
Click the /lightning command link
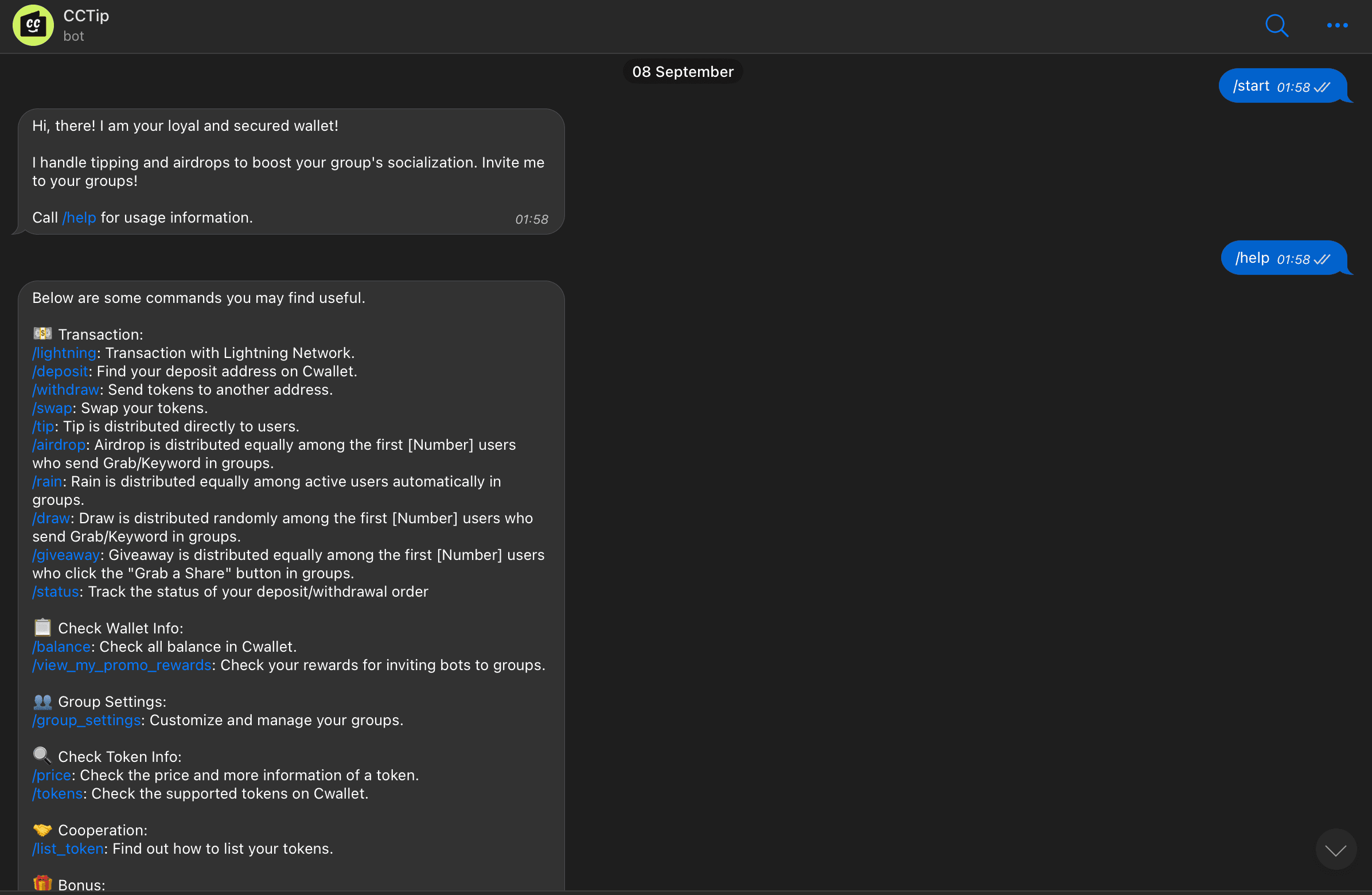click(x=65, y=353)
